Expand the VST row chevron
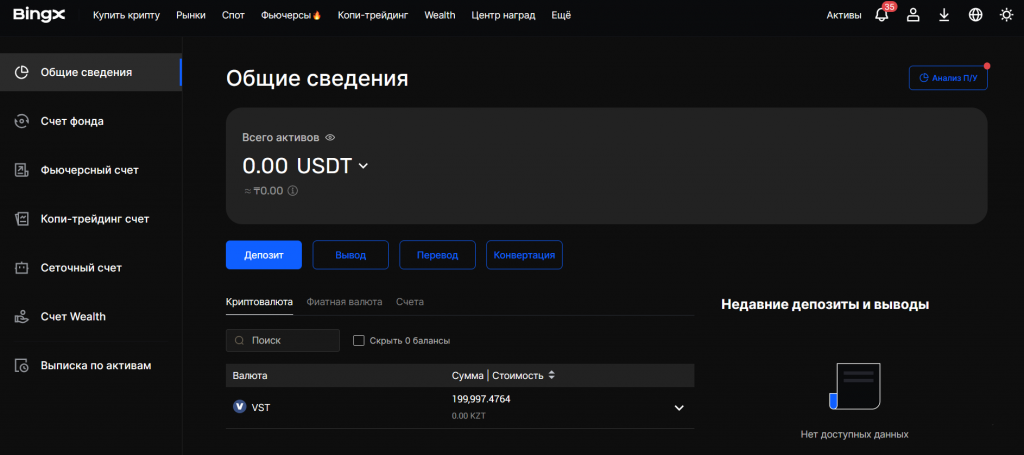The image size is (1024, 455). (x=679, y=407)
